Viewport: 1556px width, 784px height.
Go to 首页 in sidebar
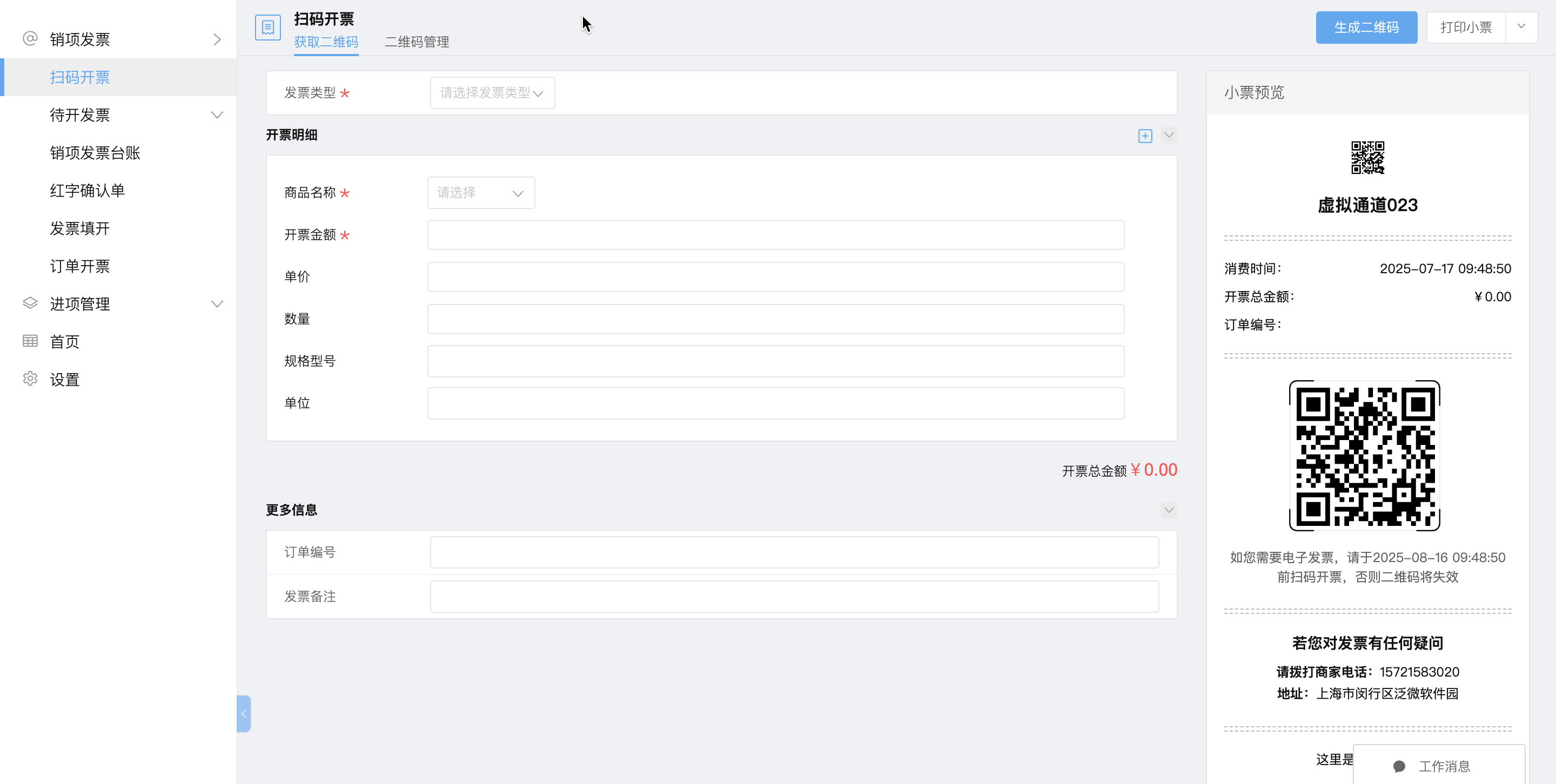(65, 342)
